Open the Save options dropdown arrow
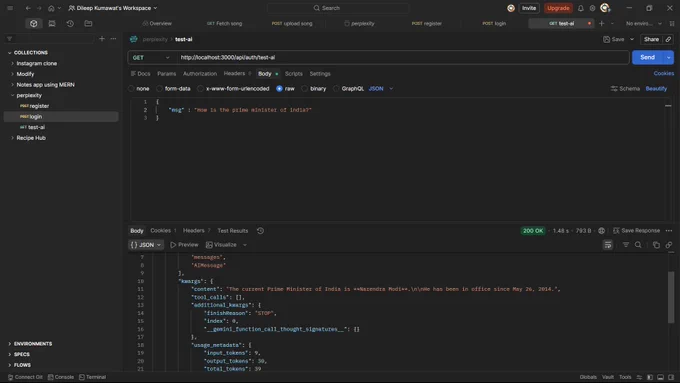This screenshot has width=680, height=383. [632, 39]
